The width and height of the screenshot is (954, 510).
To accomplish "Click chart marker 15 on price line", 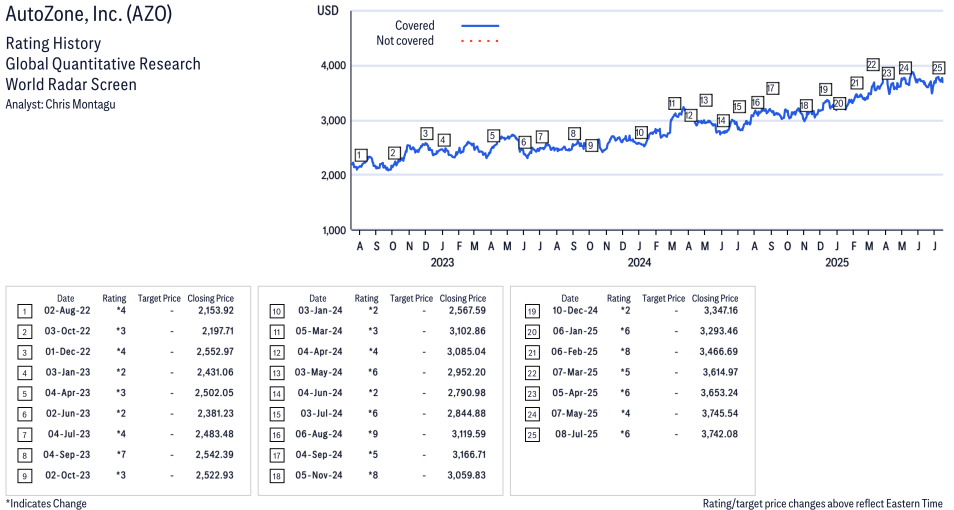I will tap(739, 107).
